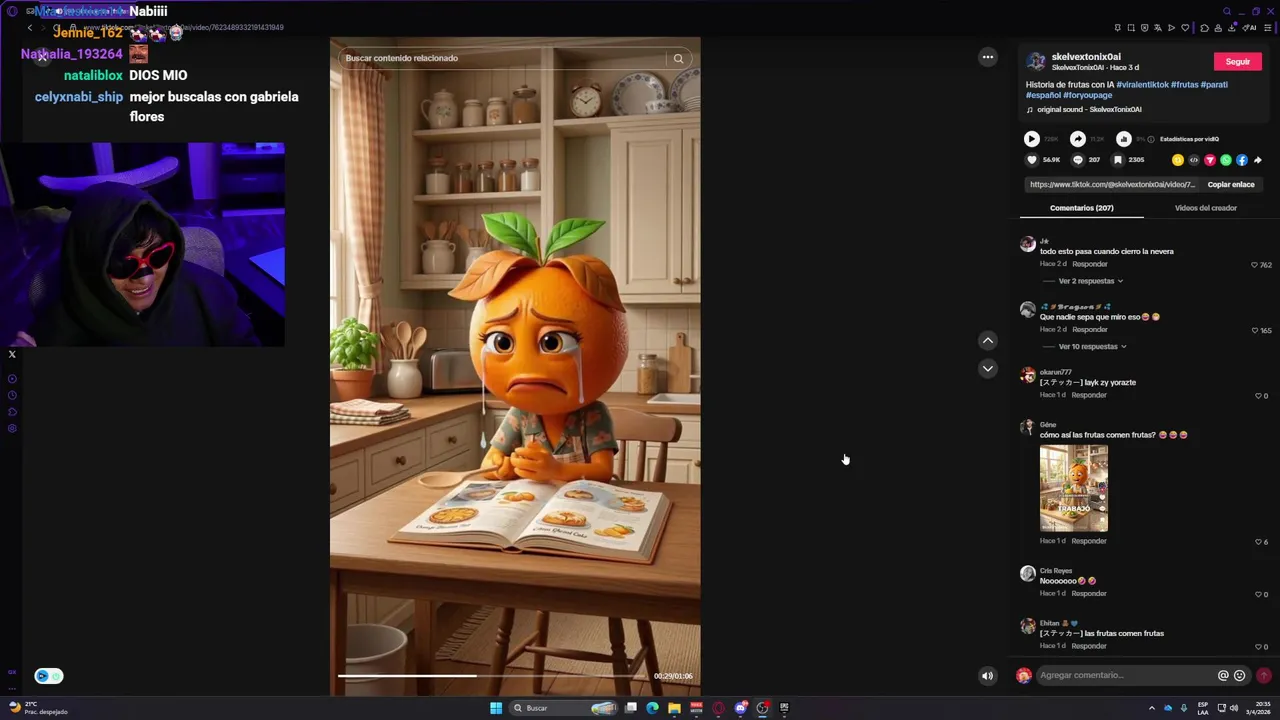Click the search magnifier in related content bar
The width and height of the screenshot is (1280, 720).
click(x=678, y=58)
